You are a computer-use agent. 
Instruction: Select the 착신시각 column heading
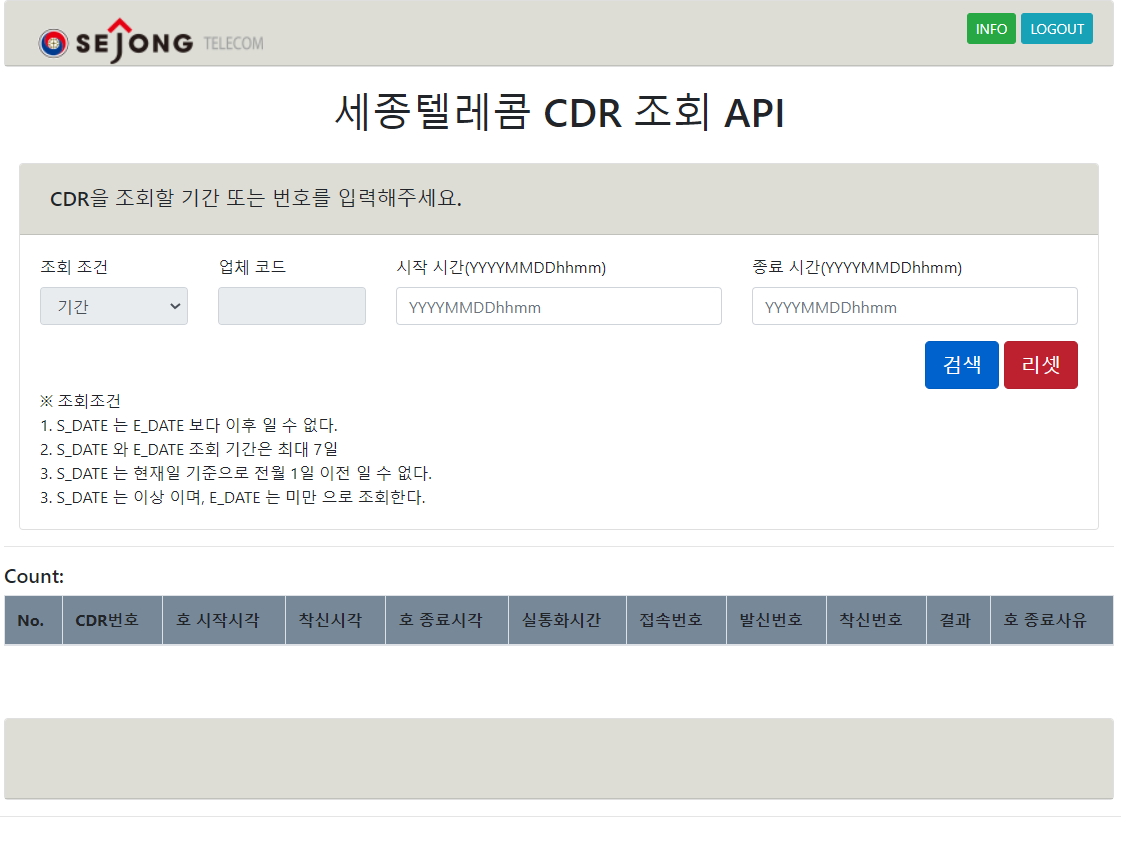click(335, 620)
